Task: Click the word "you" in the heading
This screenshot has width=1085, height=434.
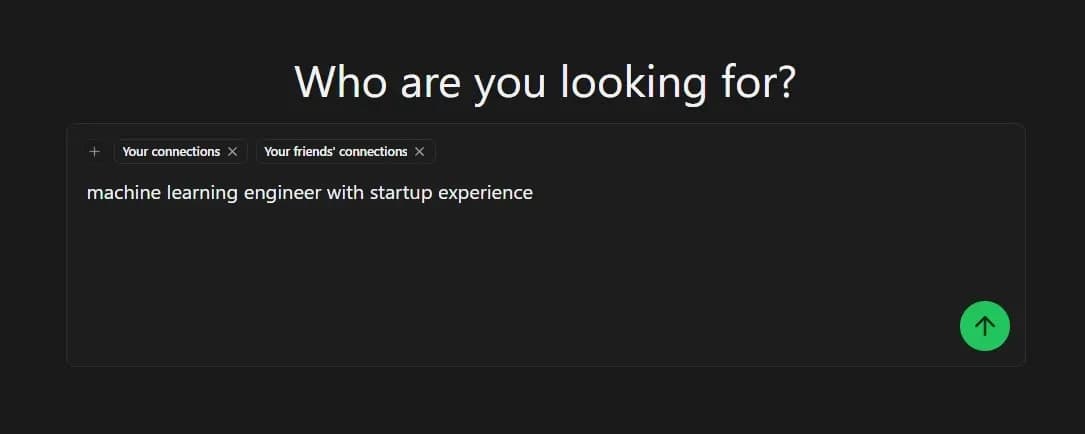Action: pos(510,81)
